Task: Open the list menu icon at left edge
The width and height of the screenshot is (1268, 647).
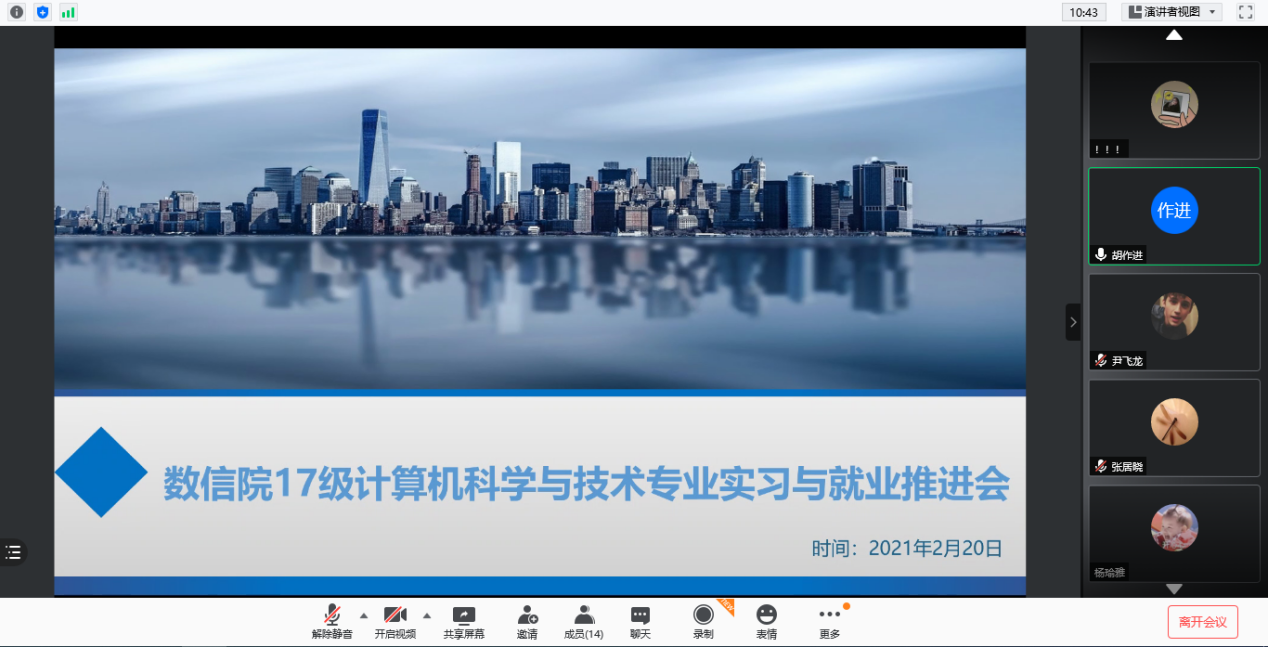Action: pos(13,552)
